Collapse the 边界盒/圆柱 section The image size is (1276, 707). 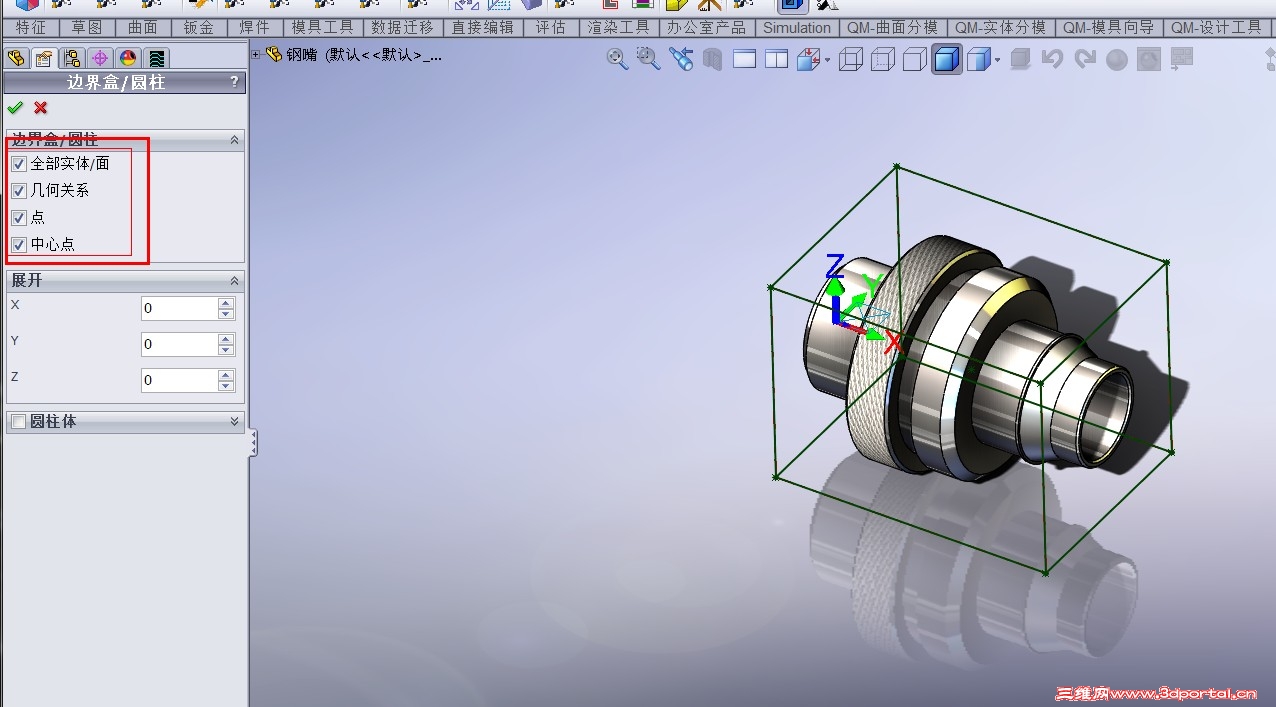[x=235, y=141]
